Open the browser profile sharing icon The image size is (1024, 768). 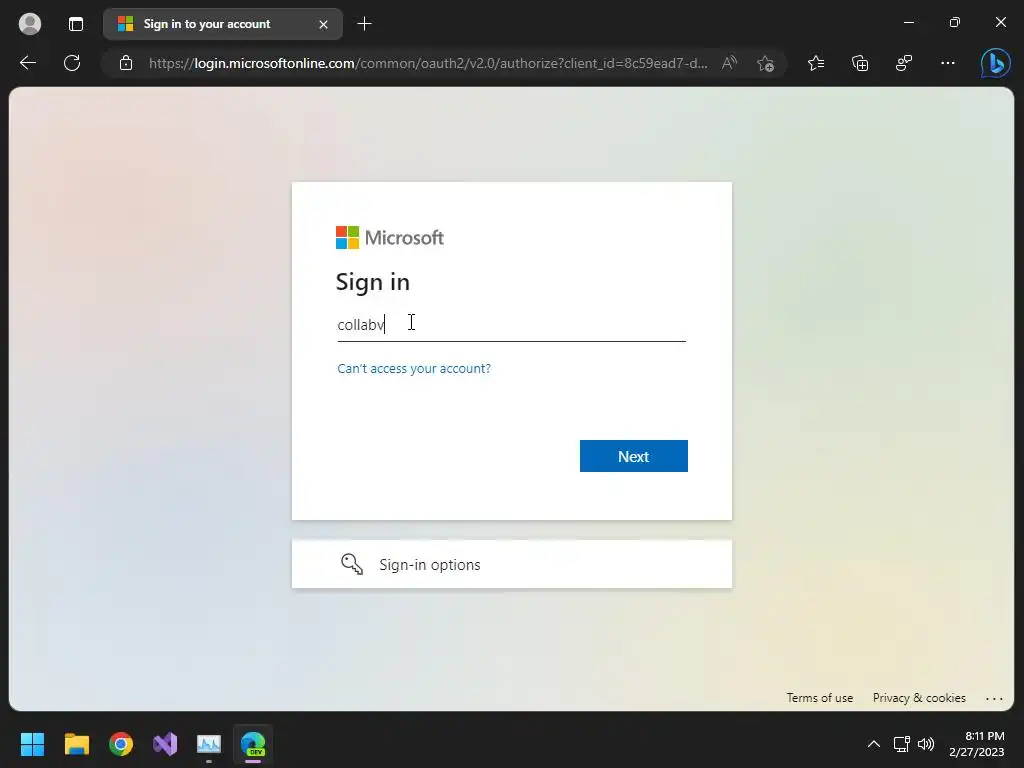904,63
